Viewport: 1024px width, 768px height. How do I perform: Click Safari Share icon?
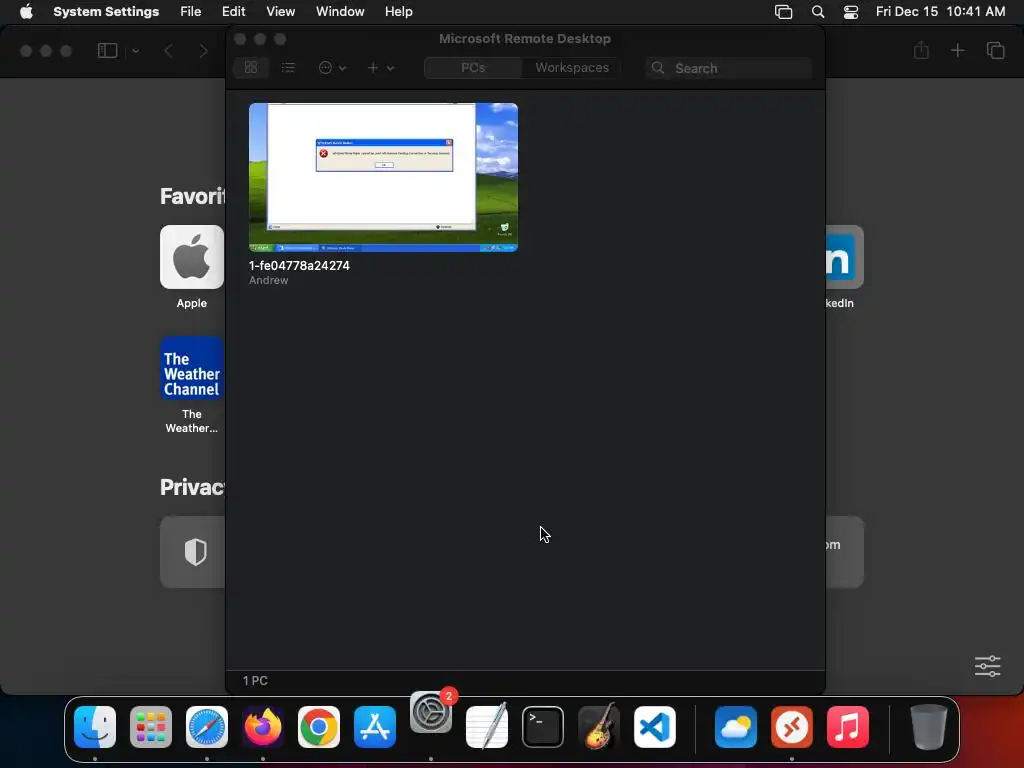[921, 50]
